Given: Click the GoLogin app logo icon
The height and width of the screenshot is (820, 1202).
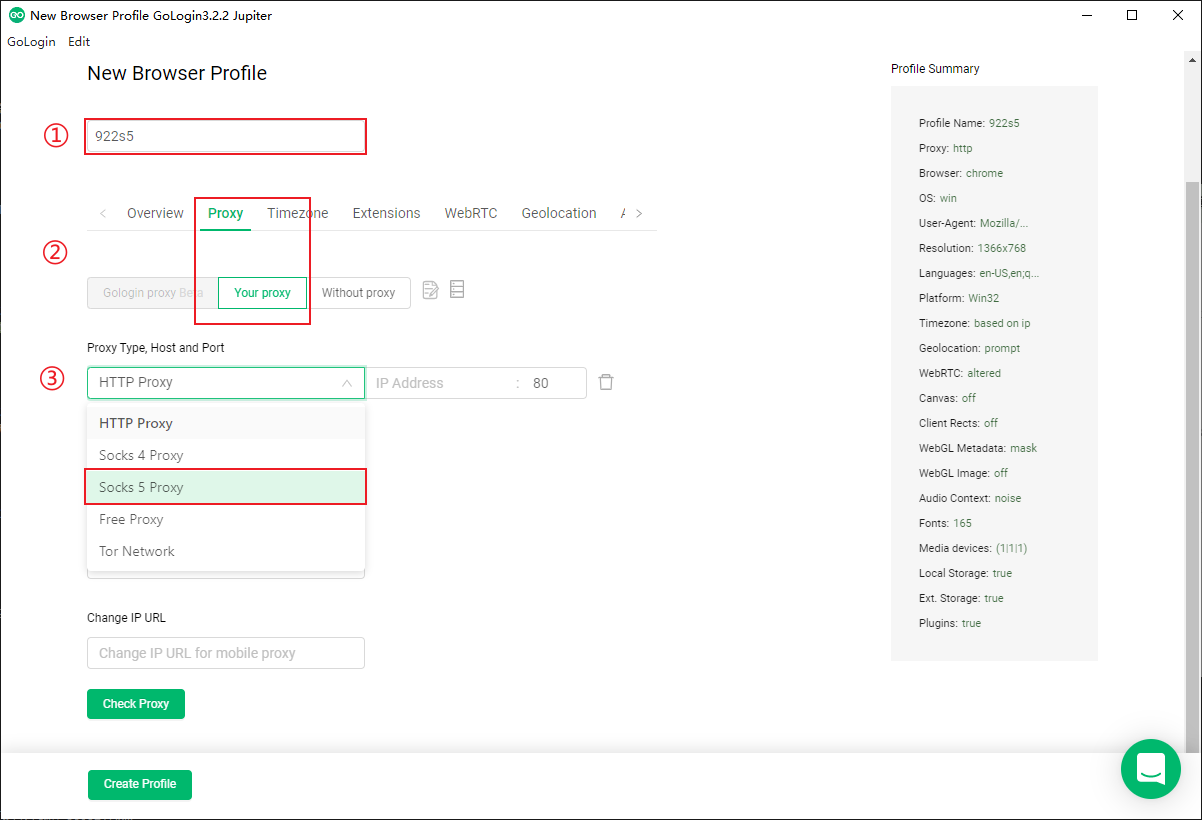Looking at the screenshot, I should click(16, 15).
